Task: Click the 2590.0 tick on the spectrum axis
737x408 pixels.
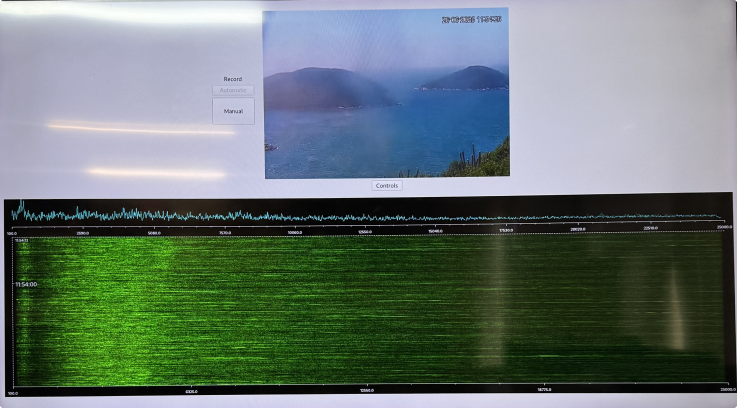Action: [x=83, y=232]
